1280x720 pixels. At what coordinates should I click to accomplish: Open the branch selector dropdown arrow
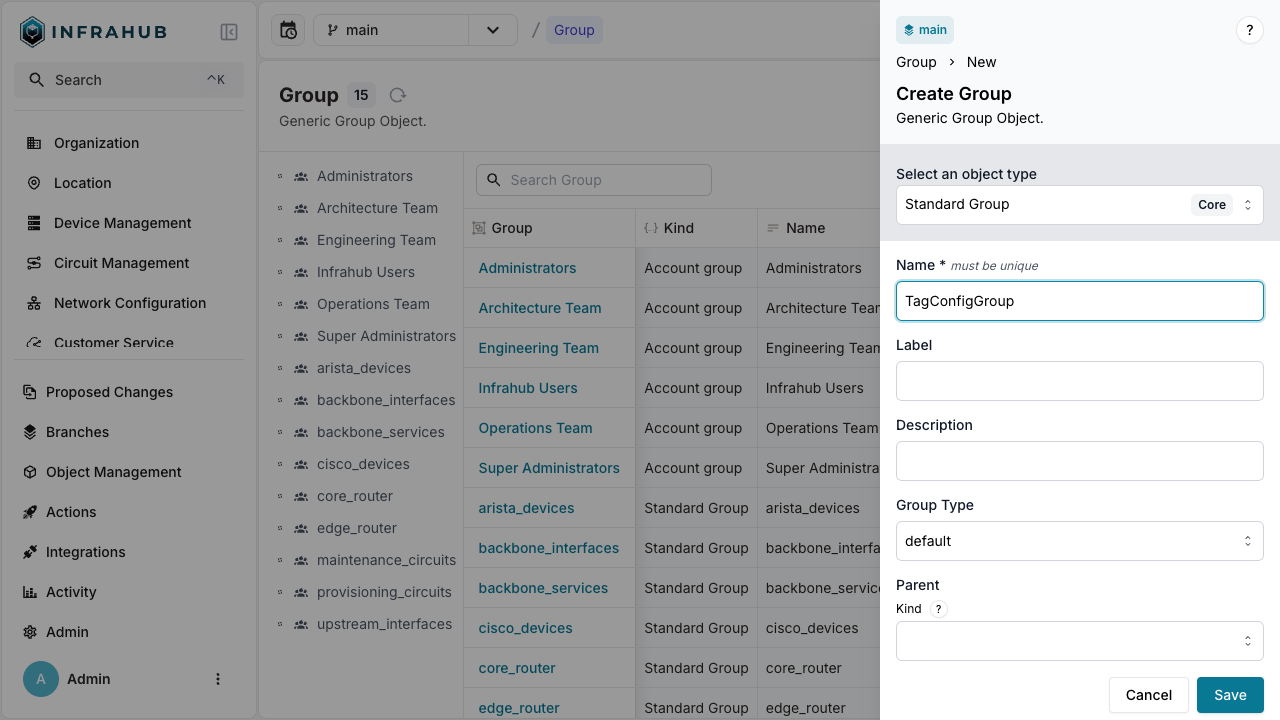pos(492,30)
